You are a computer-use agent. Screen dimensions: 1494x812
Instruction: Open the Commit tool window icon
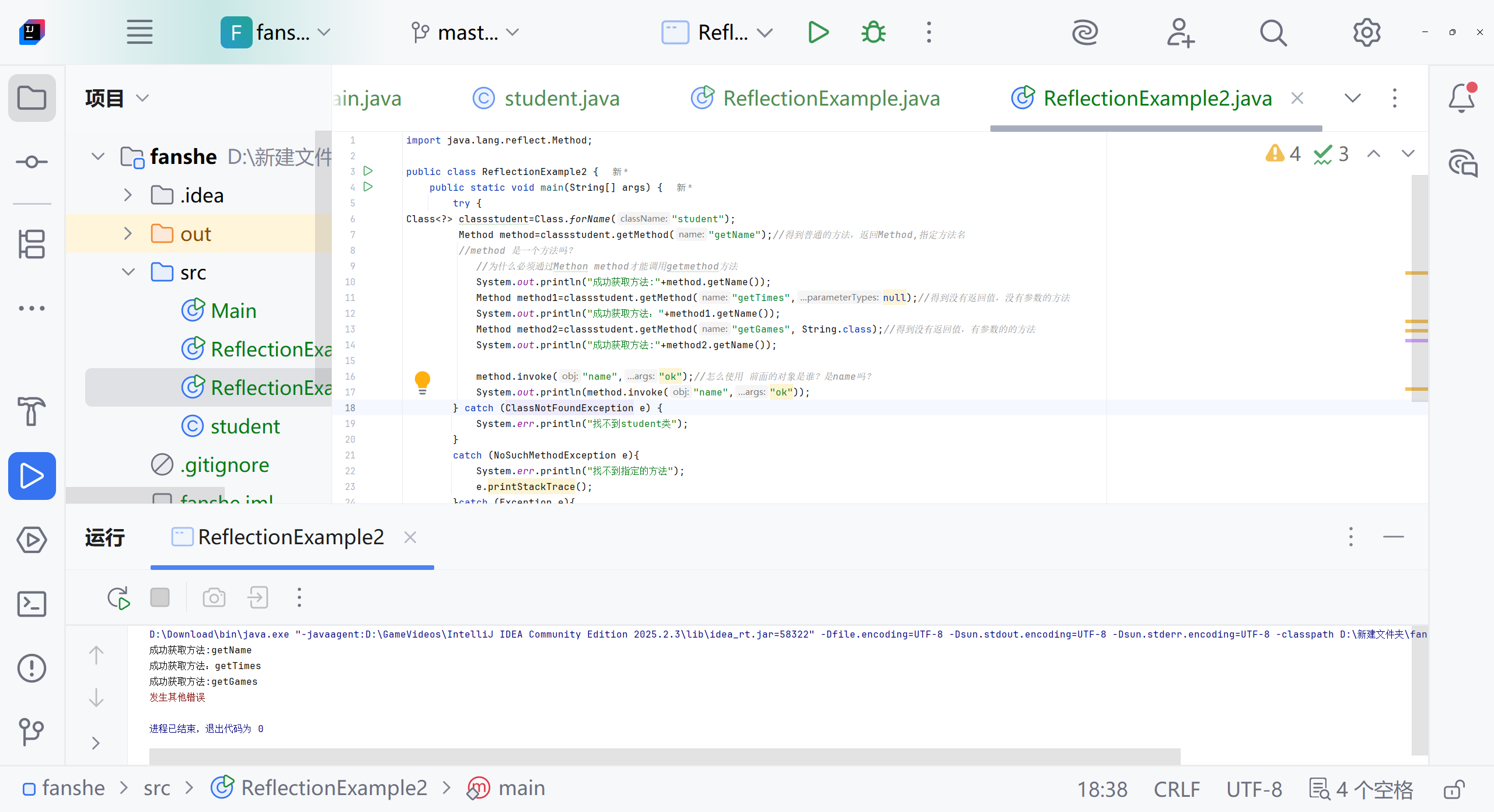click(32, 162)
